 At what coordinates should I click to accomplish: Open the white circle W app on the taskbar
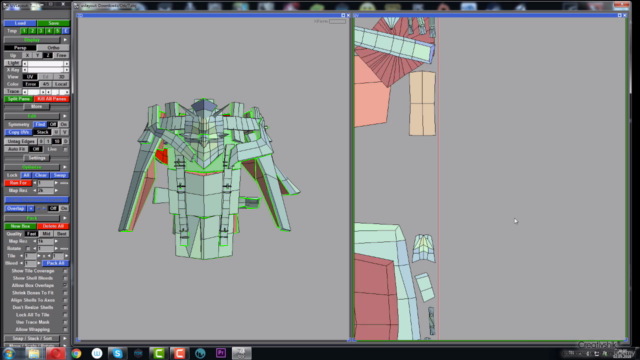point(97,353)
